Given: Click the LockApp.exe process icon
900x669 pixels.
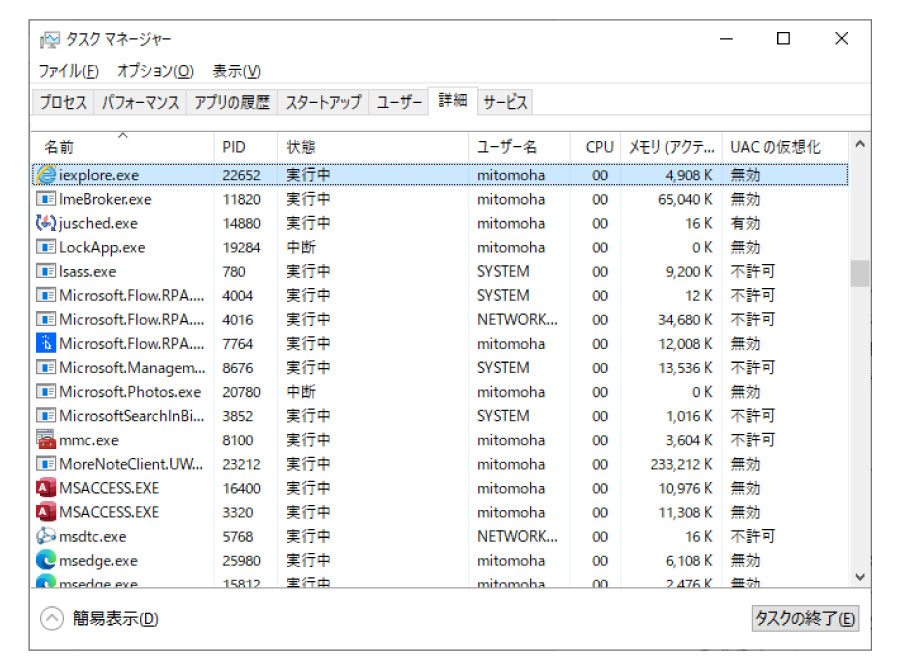Looking at the screenshot, I should point(46,247).
